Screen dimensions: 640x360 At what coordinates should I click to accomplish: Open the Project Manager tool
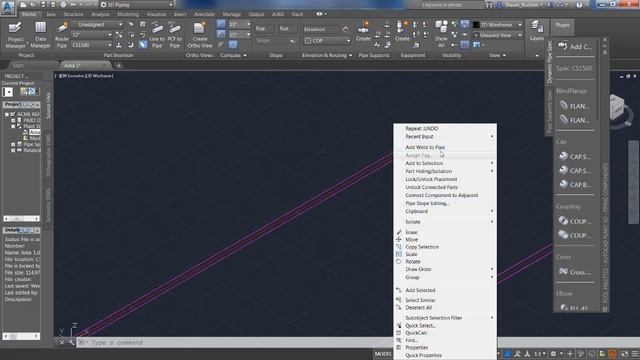[16, 35]
